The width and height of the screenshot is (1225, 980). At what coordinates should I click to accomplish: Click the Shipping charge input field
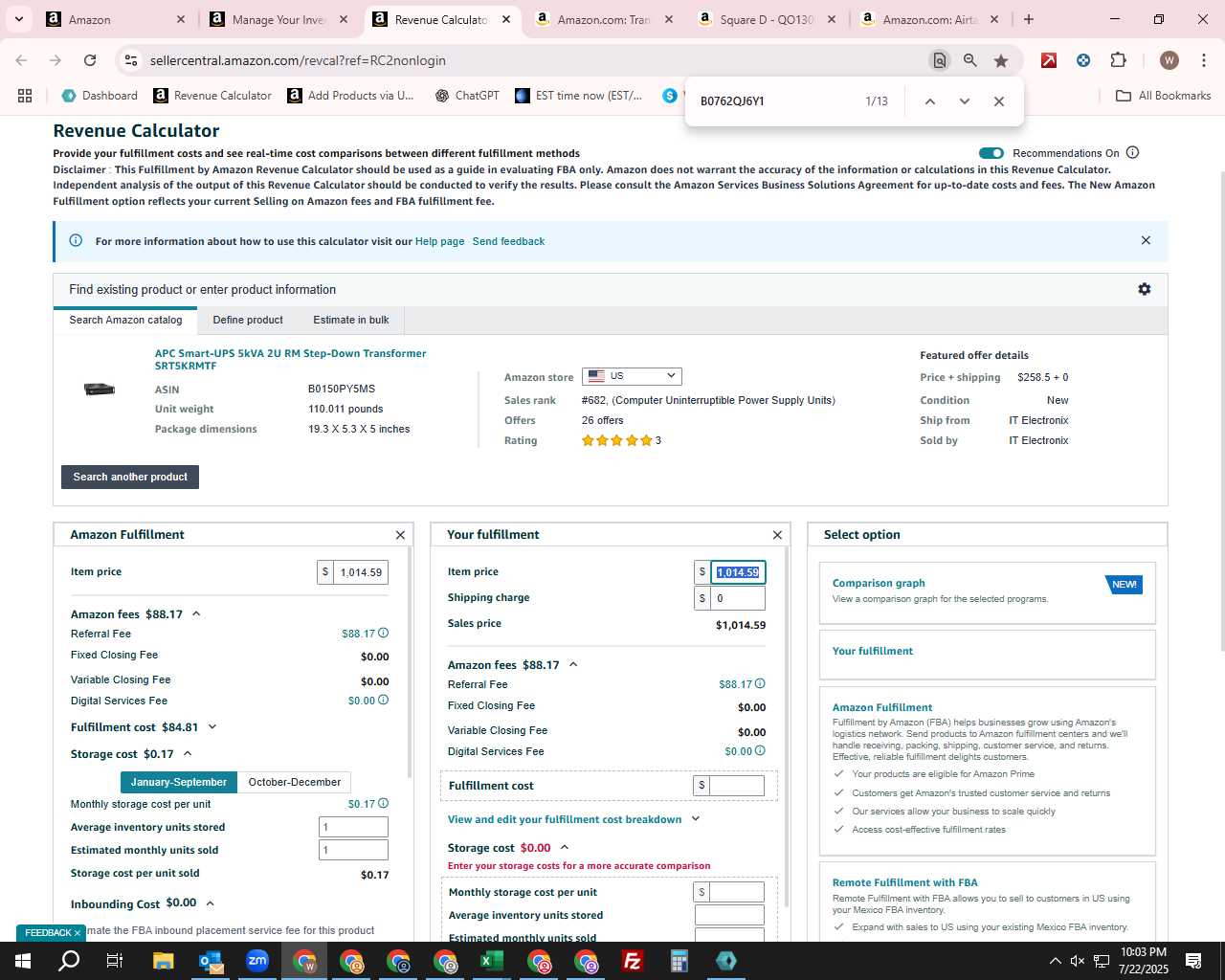click(738, 598)
